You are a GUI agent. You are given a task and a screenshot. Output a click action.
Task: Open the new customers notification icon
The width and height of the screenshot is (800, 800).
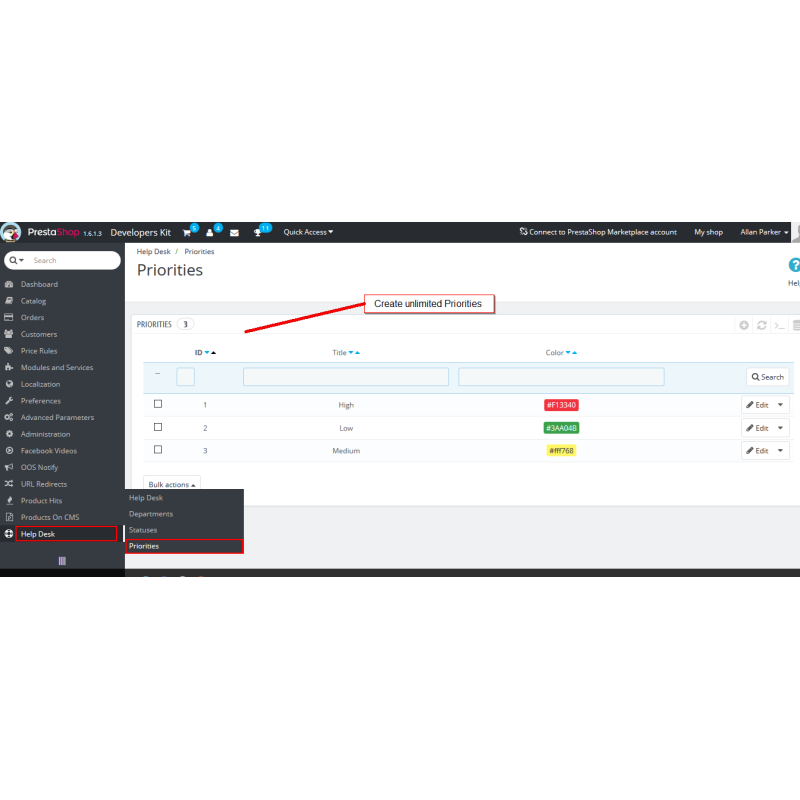(x=210, y=233)
